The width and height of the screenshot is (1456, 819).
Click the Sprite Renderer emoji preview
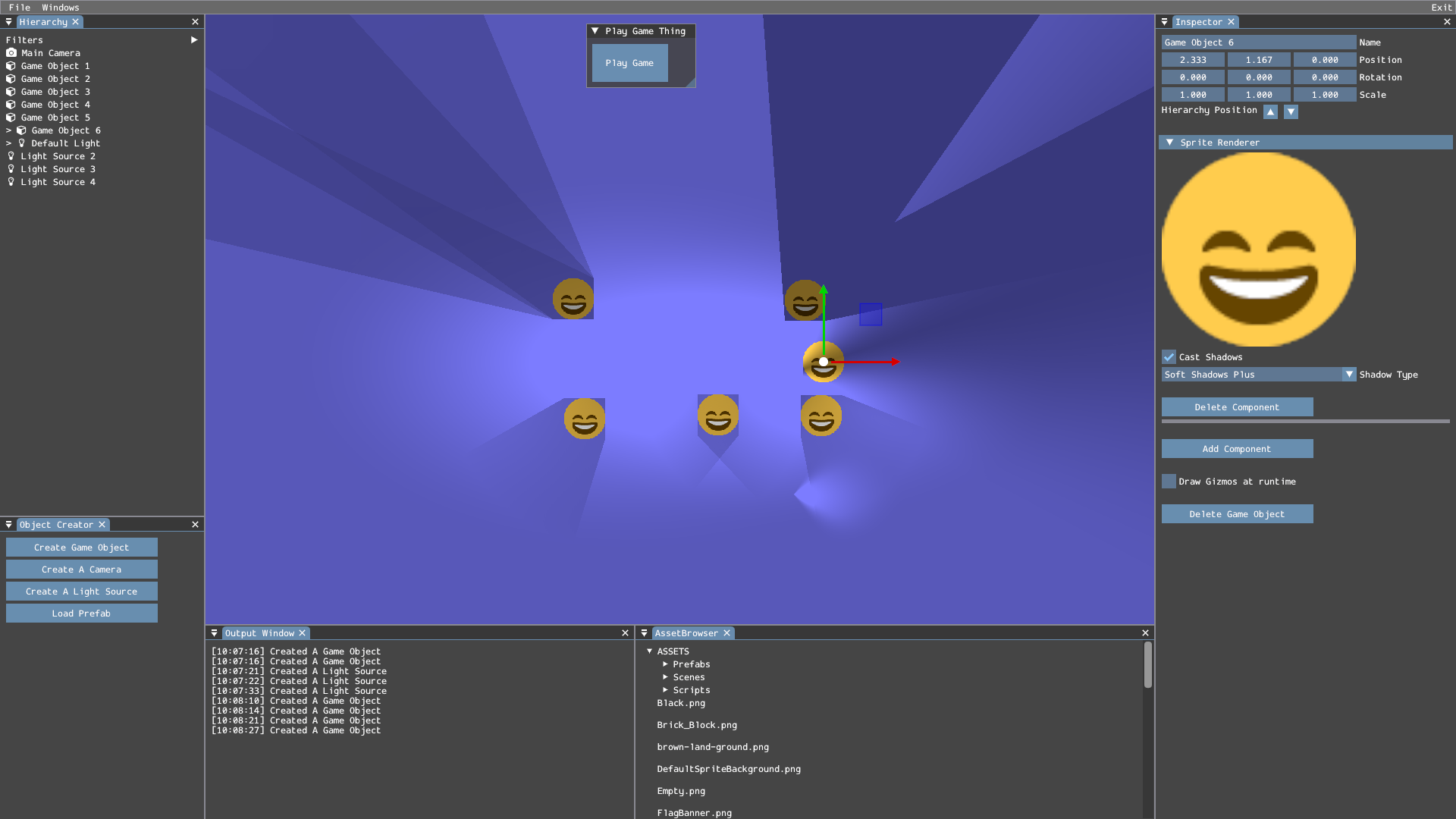[1259, 249]
